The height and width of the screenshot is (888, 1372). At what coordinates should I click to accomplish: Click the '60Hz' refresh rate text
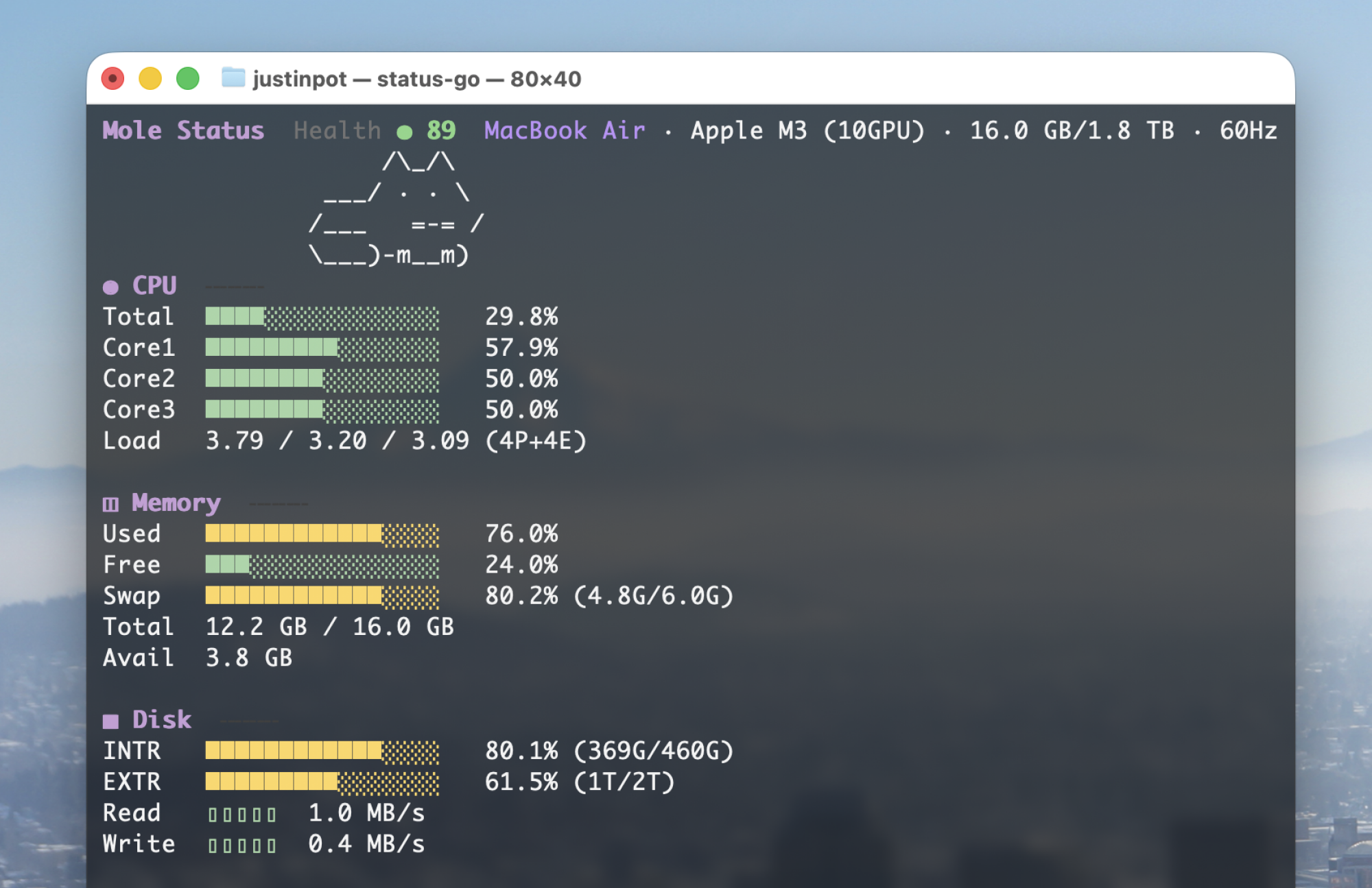(1248, 130)
